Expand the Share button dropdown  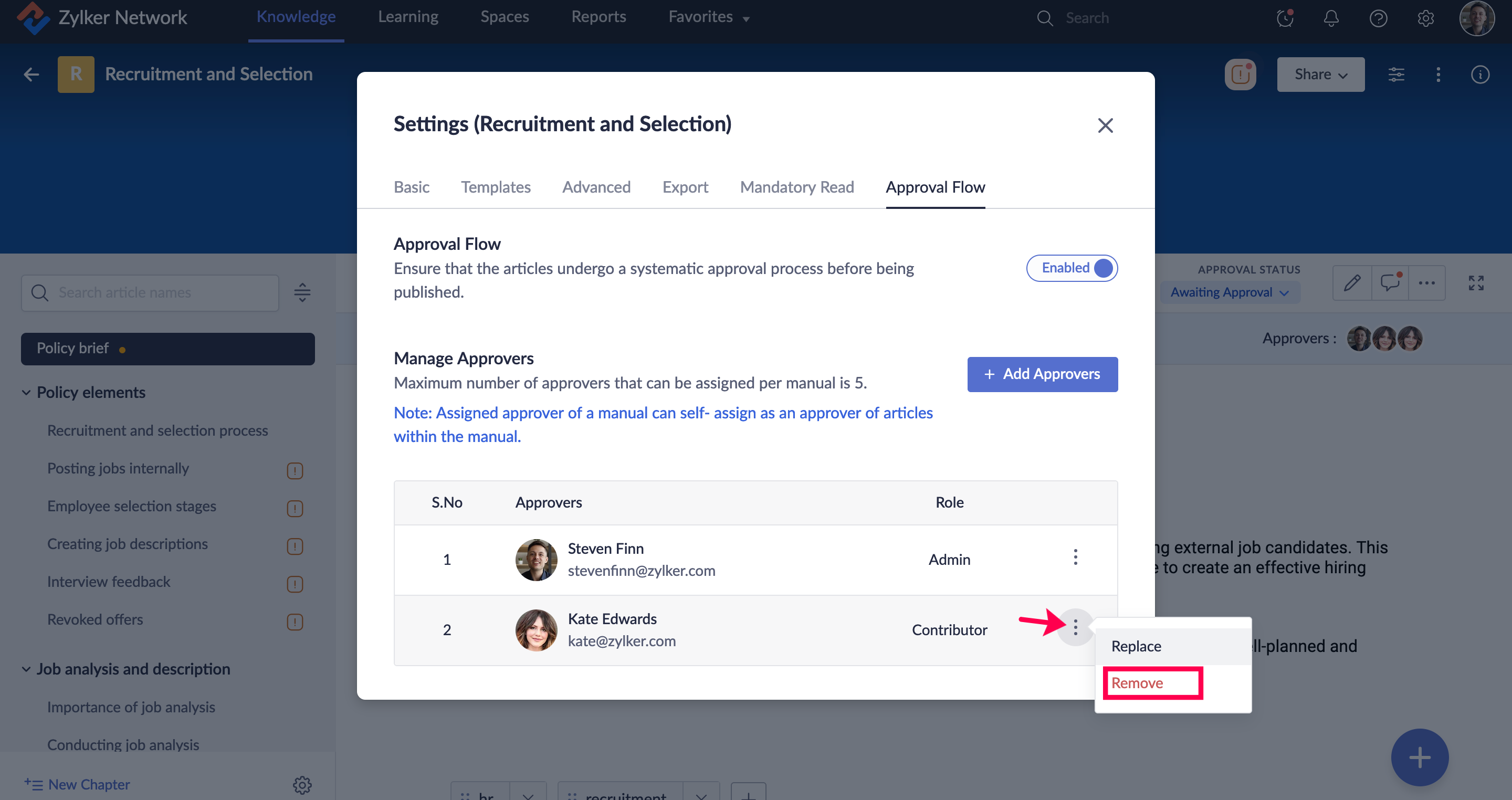tap(1320, 75)
